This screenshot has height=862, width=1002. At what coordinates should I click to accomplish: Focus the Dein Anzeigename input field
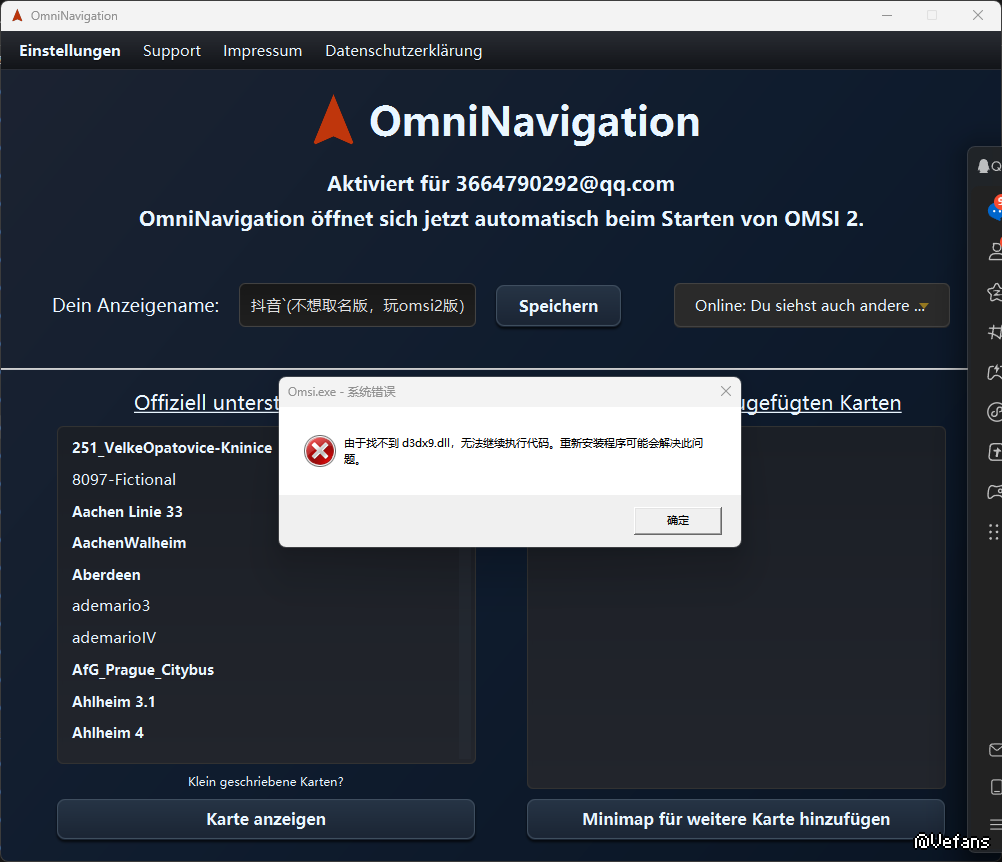[357, 305]
